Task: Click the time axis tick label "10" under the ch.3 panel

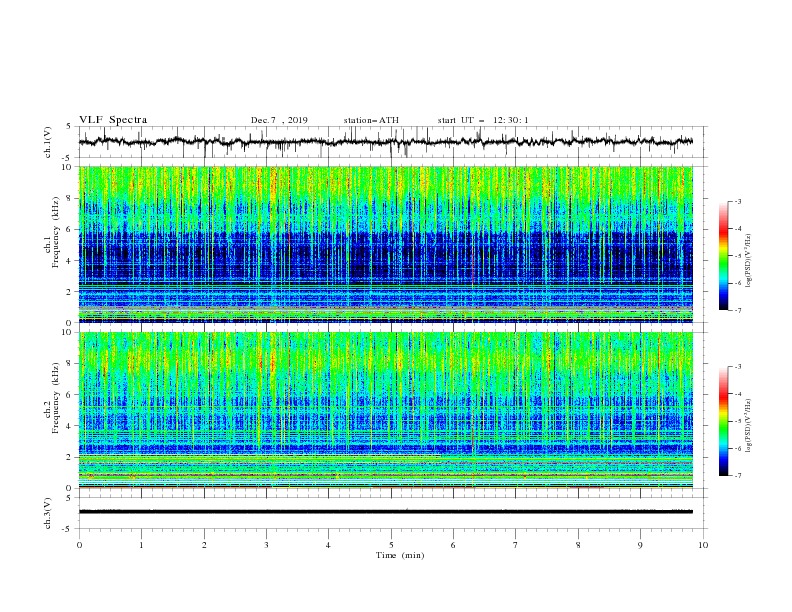Action: click(703, 545)
